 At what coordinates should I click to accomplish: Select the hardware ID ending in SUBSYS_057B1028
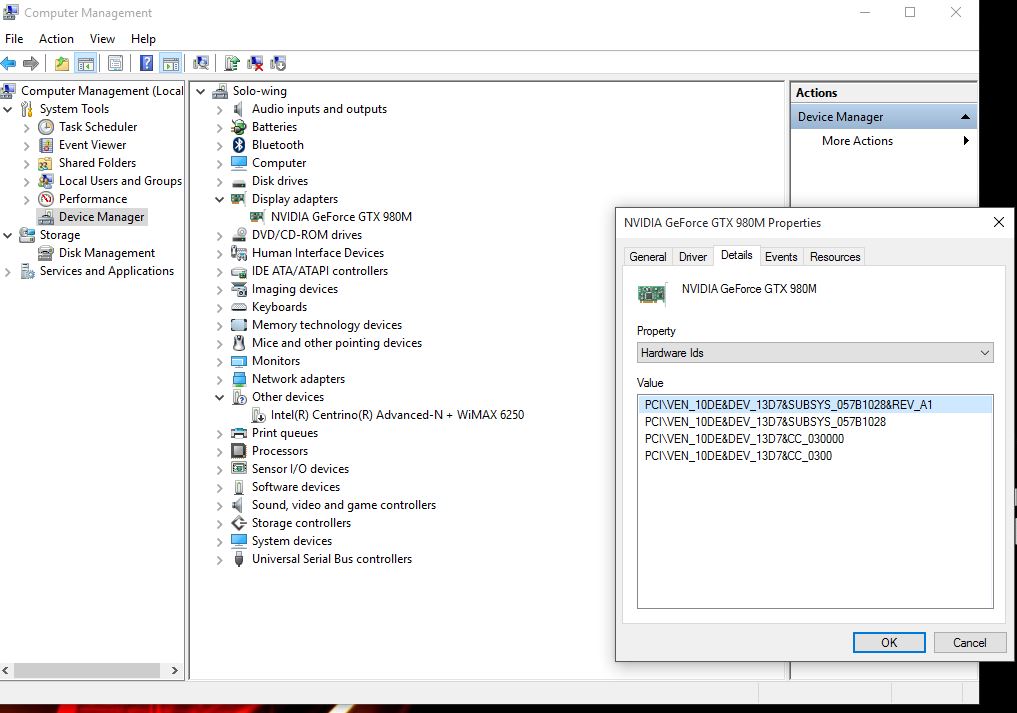point(765,422)
